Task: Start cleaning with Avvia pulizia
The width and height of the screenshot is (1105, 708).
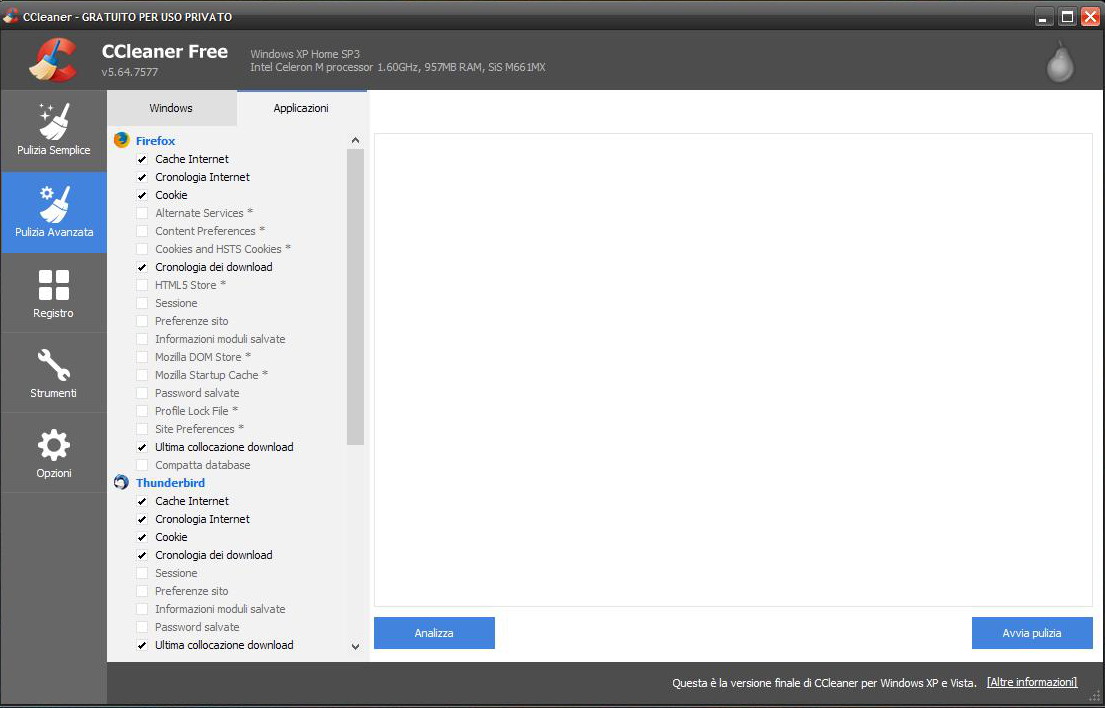Action: click(x=1032, y=633)
